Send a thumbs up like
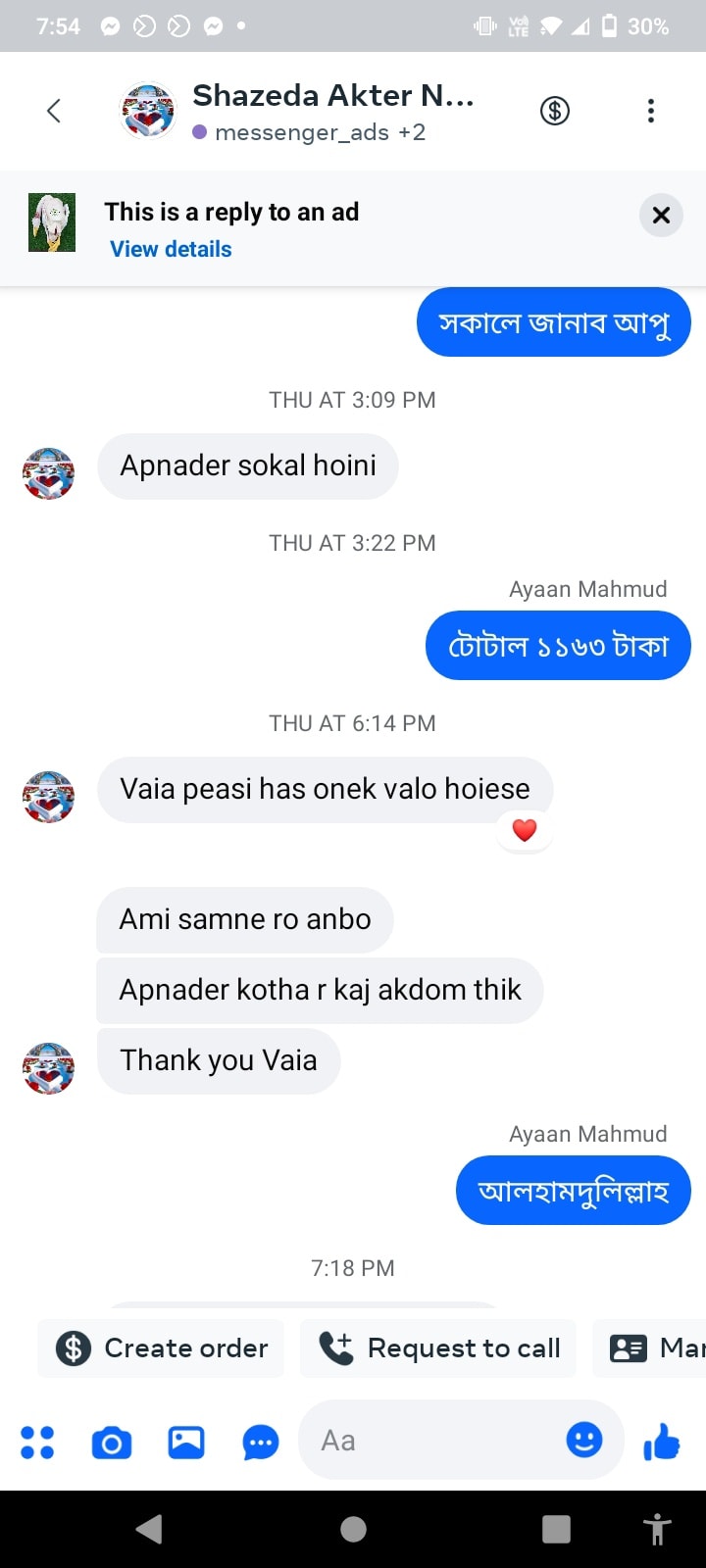Screen dimensions: 706x1568 pos(662,1442)
